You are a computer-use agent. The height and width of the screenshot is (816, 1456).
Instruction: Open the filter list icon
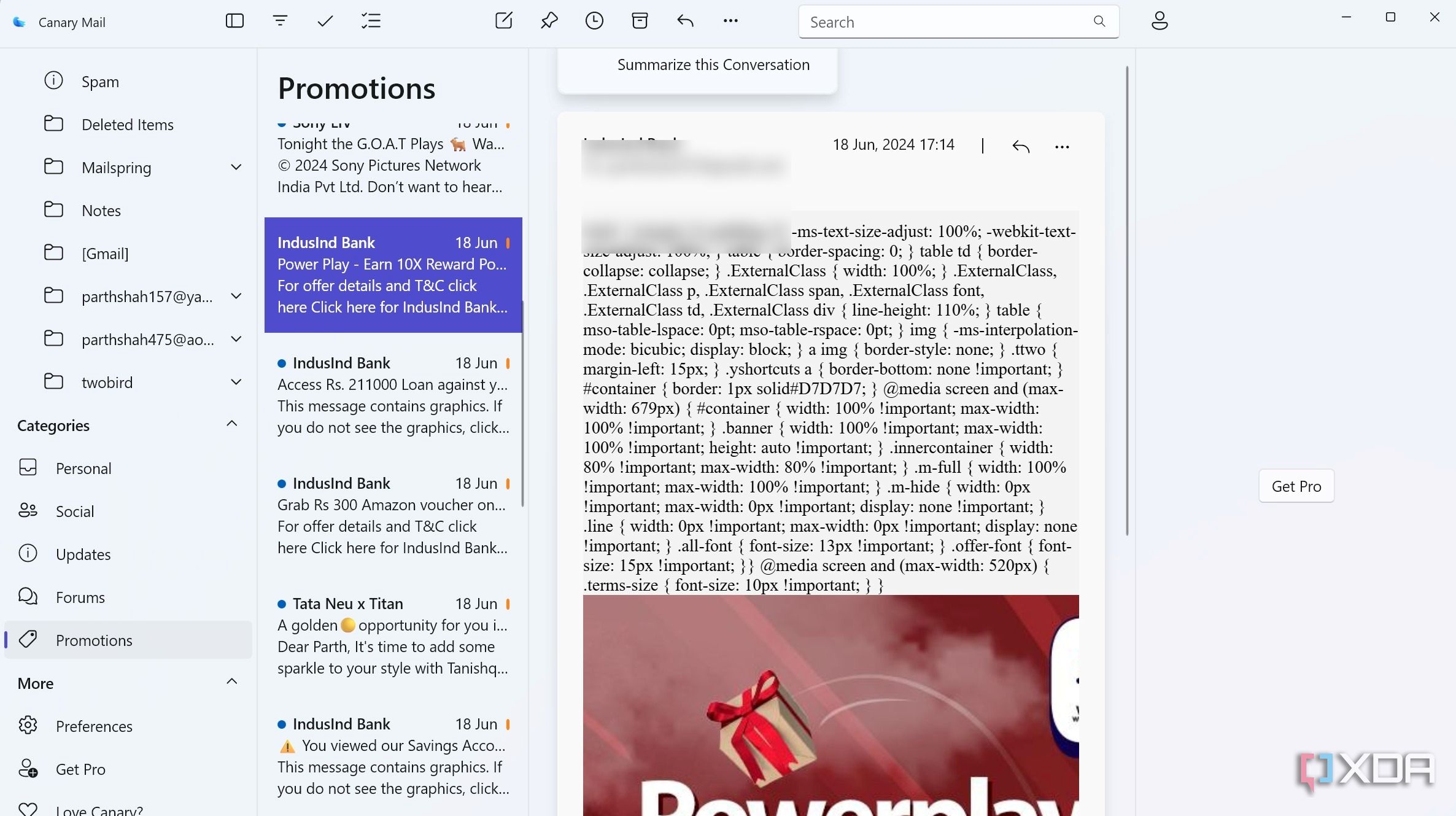click(280, 21)
